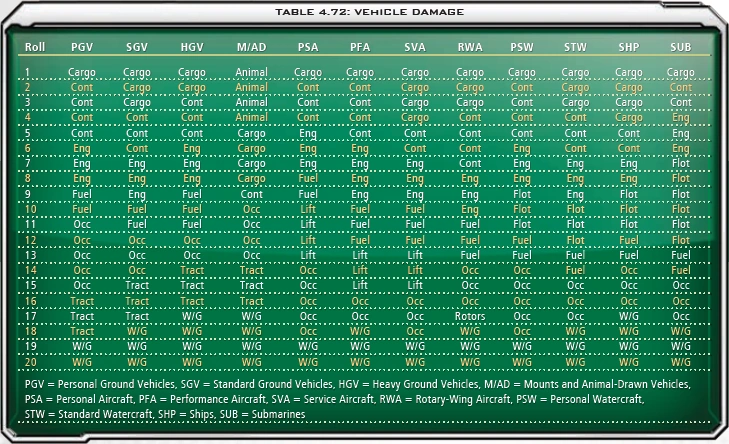Click the PGV "Occ" cell in roll 11
The height and width of the screenshot is (444, 729).
tap(82, 224)
